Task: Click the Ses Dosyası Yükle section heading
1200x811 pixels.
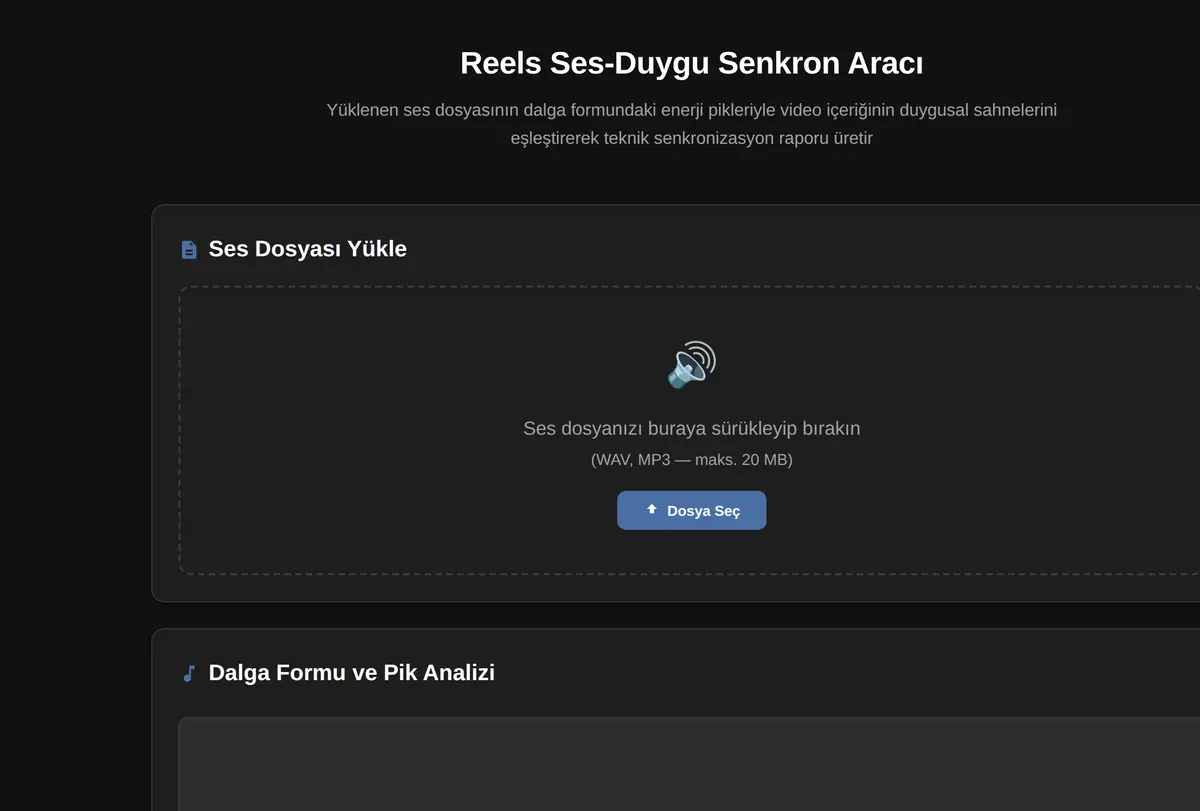Action: click(308, 249)
